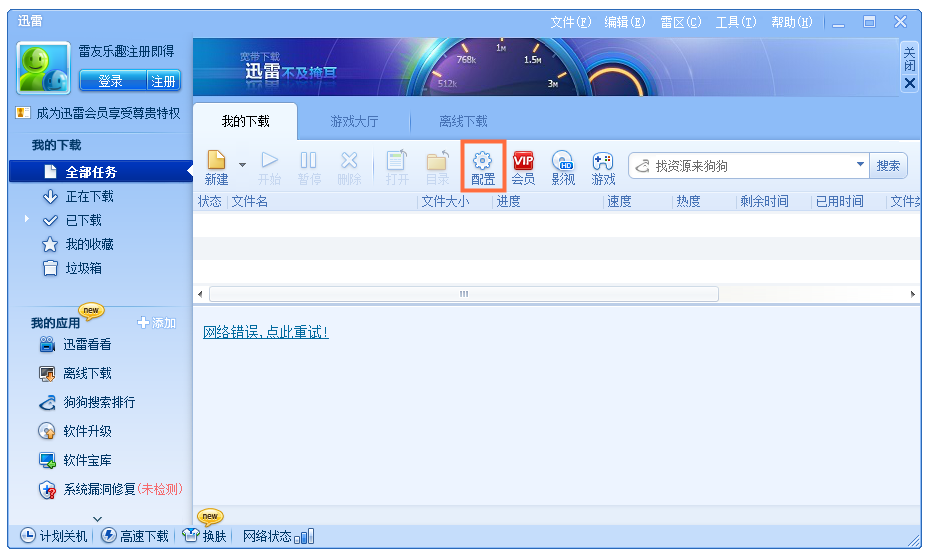Click +添加 to add application
933x552 pixels.
click(x=156, y=323)
